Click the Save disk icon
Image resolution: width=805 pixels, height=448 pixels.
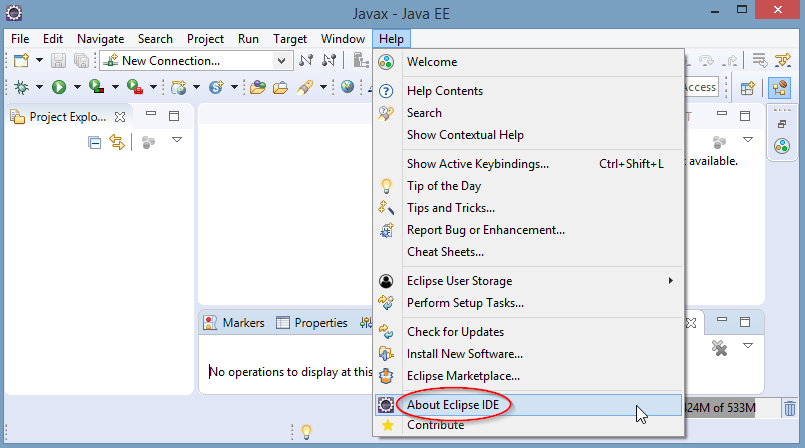(x=58, y=61)
